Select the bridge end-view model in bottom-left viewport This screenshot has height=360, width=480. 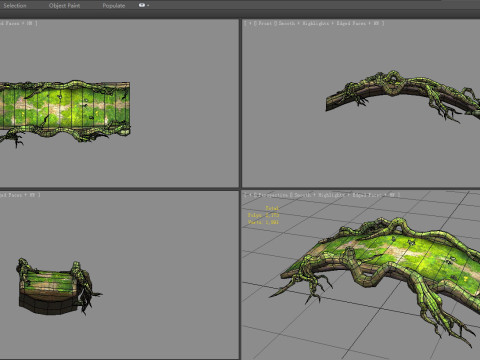coord(50,288)
